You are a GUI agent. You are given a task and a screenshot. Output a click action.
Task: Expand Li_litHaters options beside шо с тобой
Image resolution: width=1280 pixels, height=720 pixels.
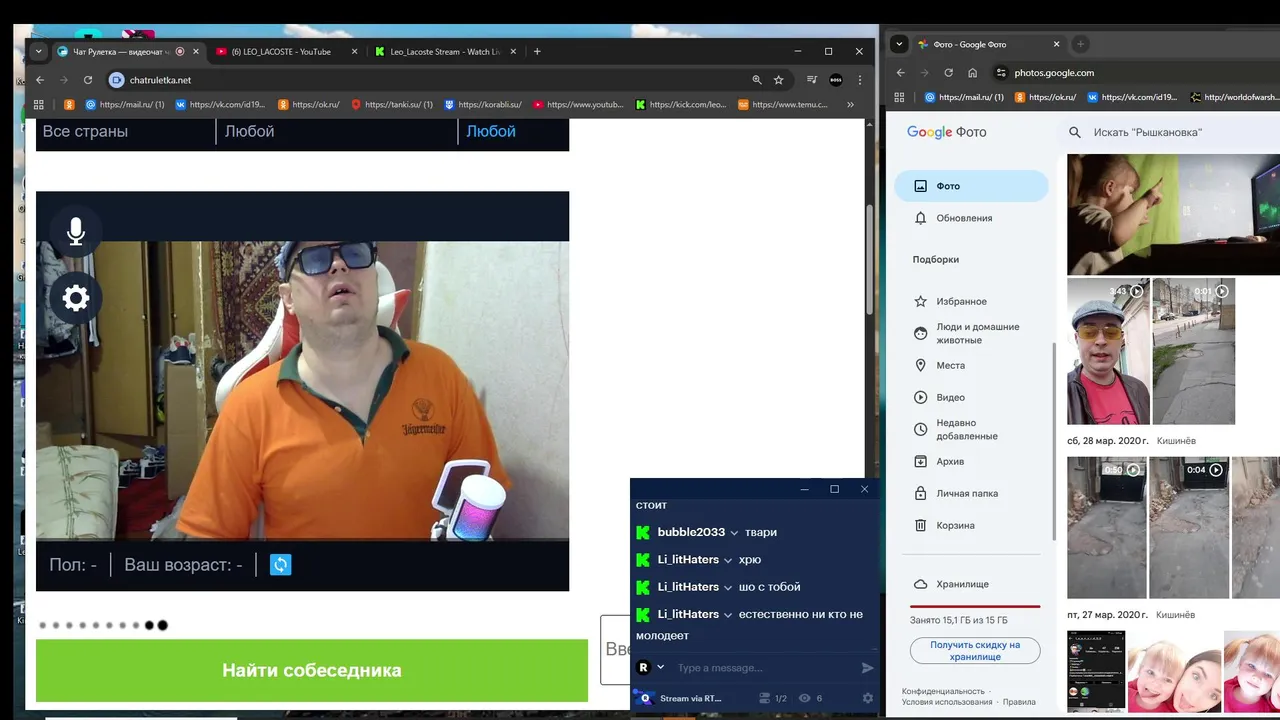click(728, 587)
